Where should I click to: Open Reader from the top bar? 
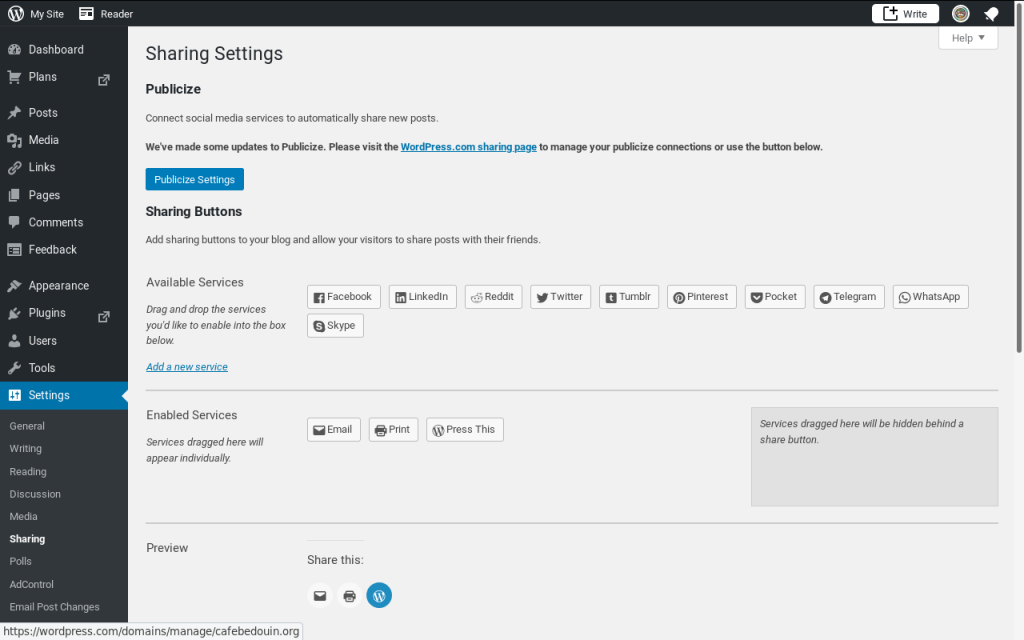(106, 14)
